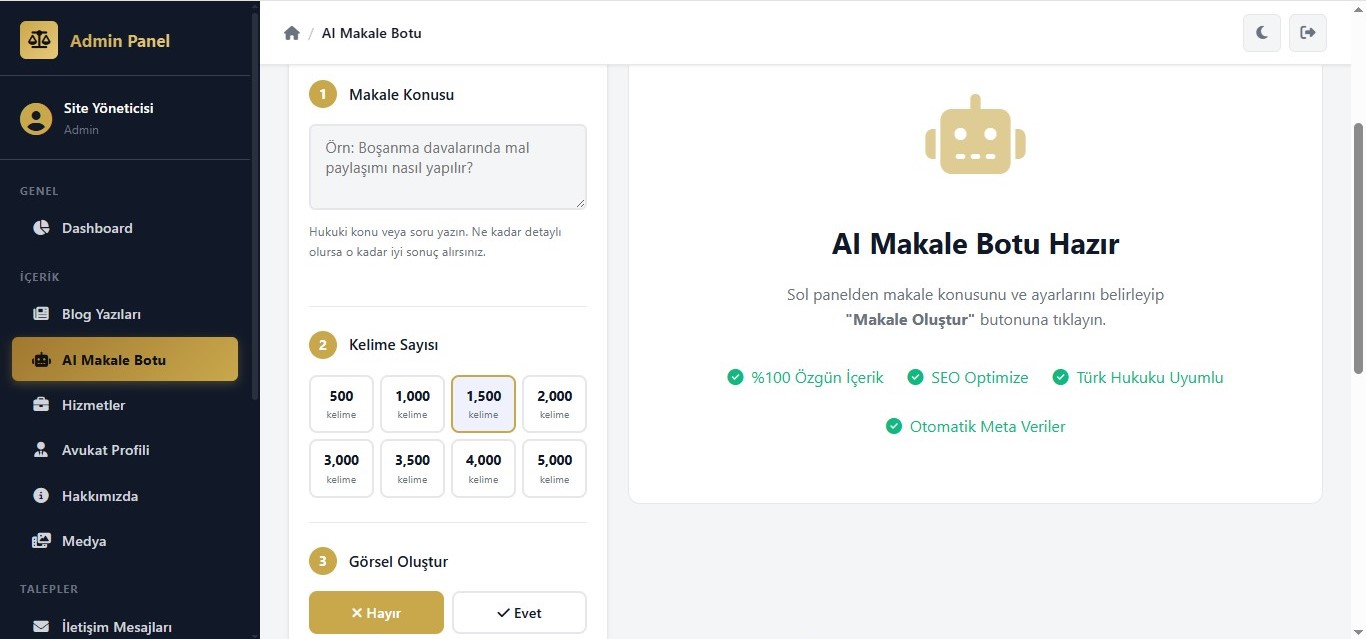The image size is (1366, 639).
Task: Open the Site Yöneticisi user avatar
Action: (36, 118)
